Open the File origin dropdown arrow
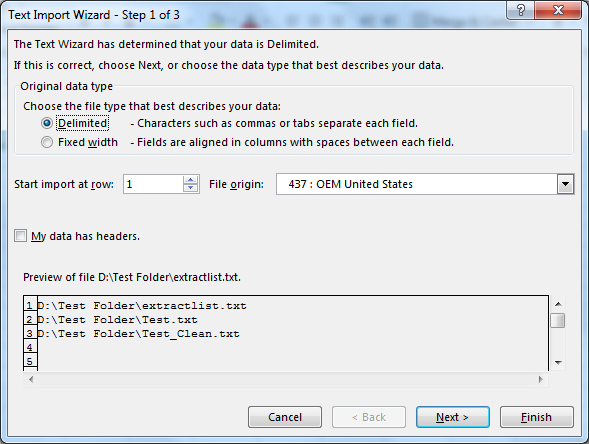Image resolution: width=589 pixels, height=444 pixels. 565,184
